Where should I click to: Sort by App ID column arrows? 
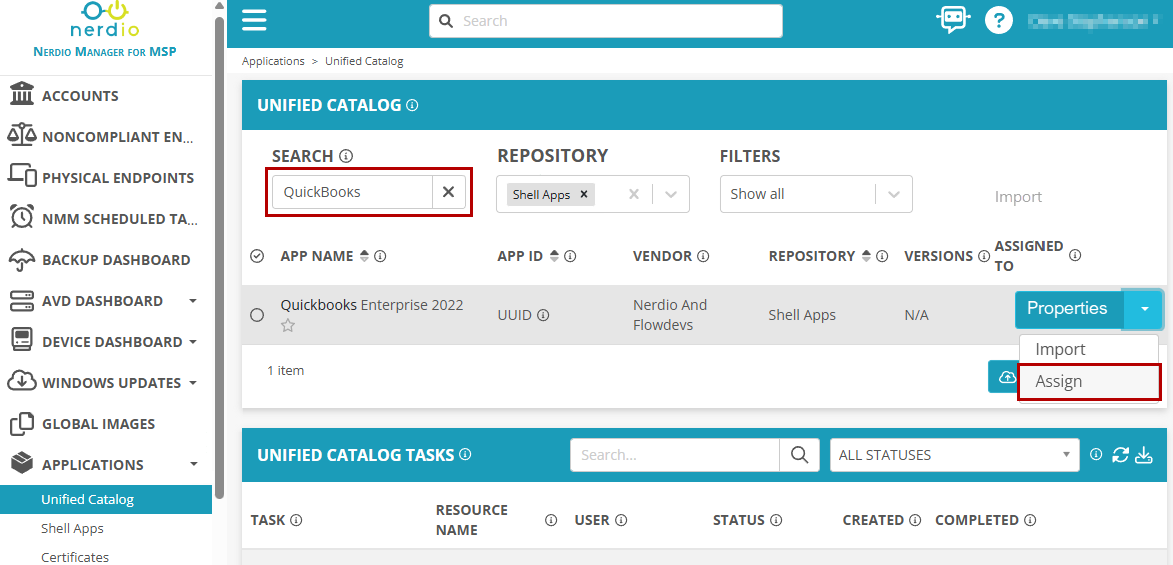(554, 256)
